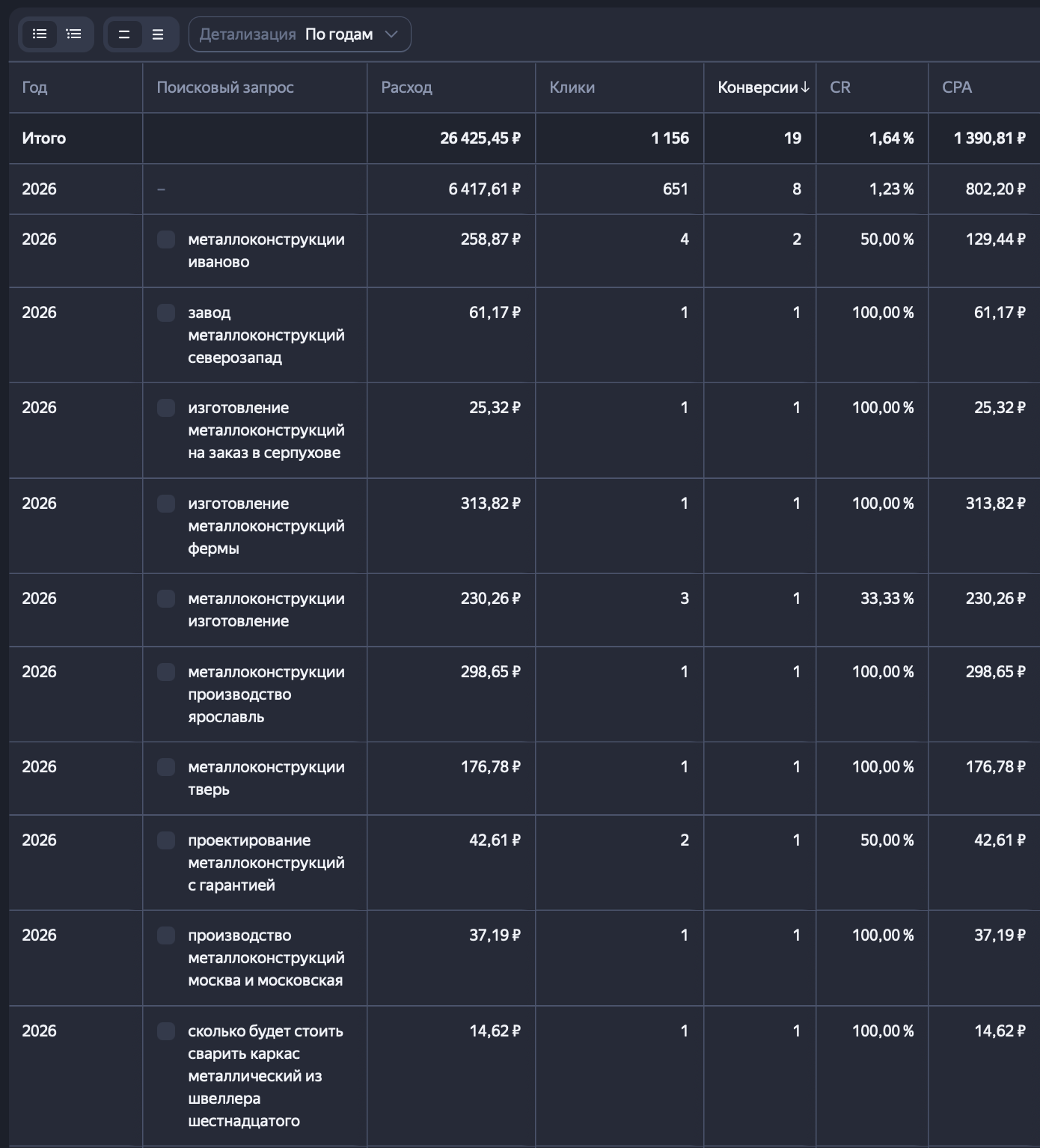Switch to flat list view icon

pos(40,34)
